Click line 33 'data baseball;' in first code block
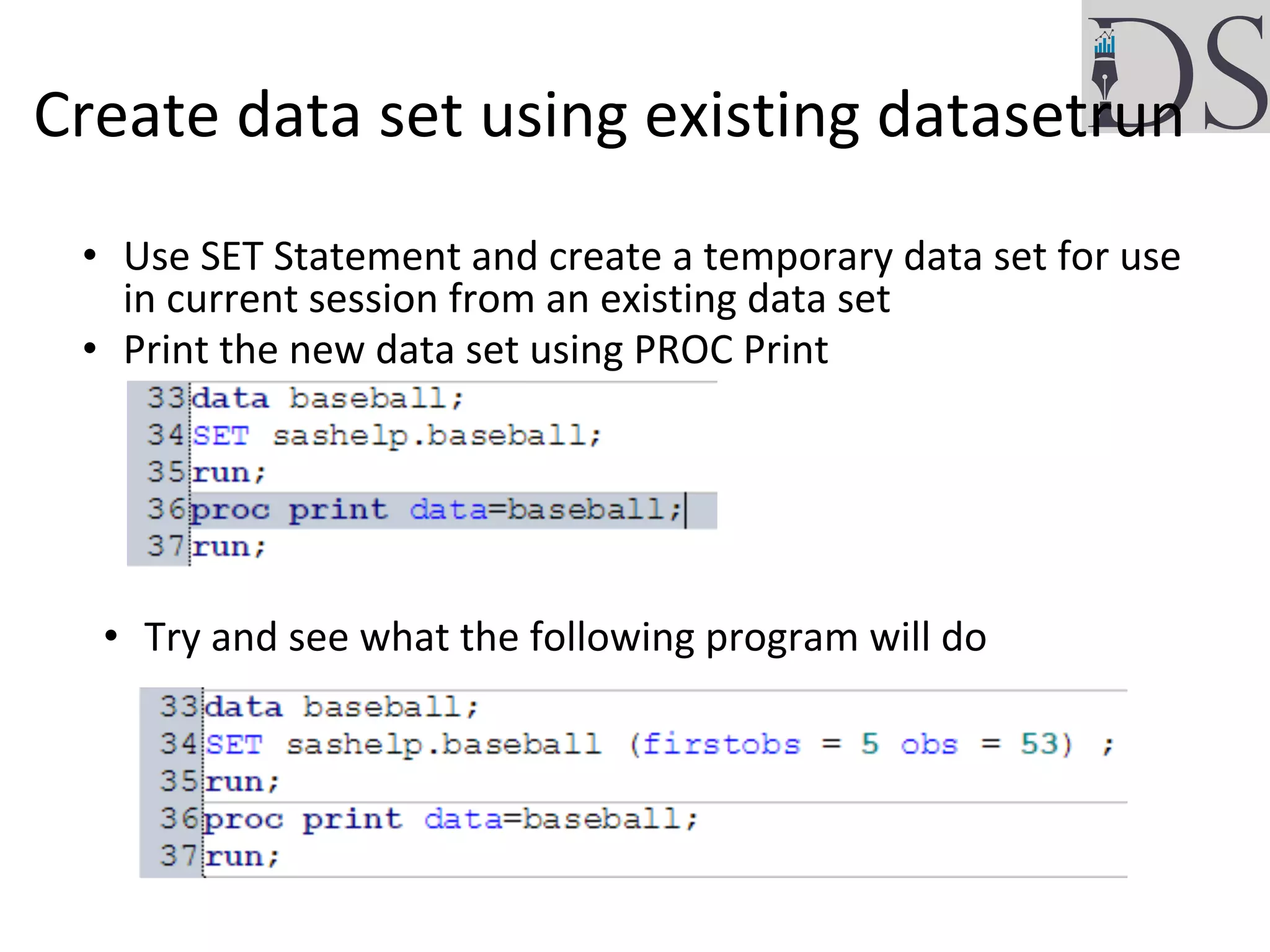 coord(327,399)
